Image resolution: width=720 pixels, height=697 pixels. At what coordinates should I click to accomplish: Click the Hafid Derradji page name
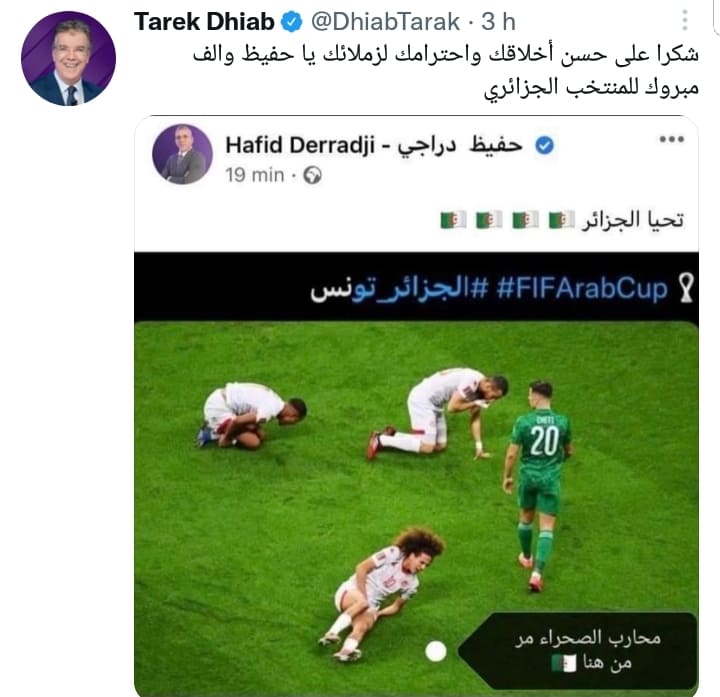tap(374, 145)
